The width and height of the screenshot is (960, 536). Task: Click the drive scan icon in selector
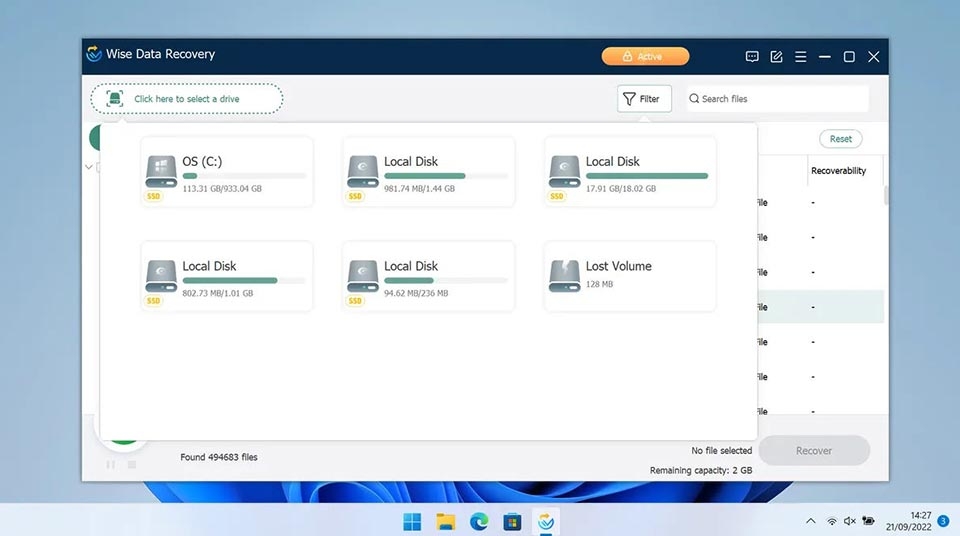[114, 99]
